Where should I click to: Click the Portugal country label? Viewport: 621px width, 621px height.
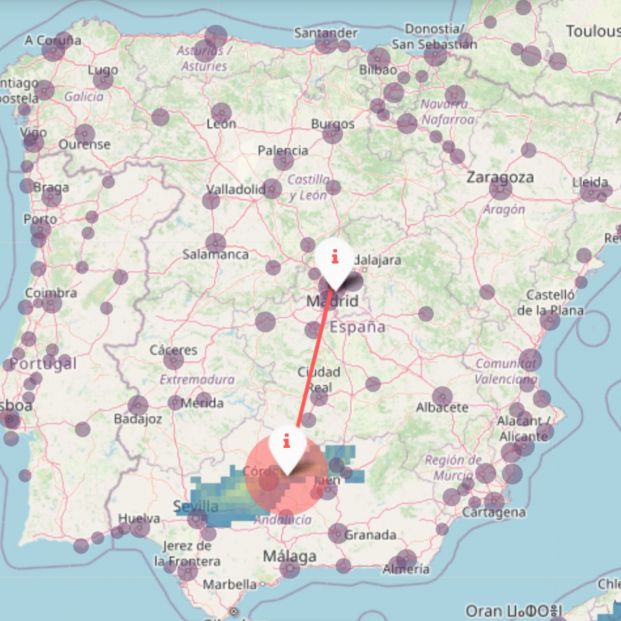pos(43,364)
